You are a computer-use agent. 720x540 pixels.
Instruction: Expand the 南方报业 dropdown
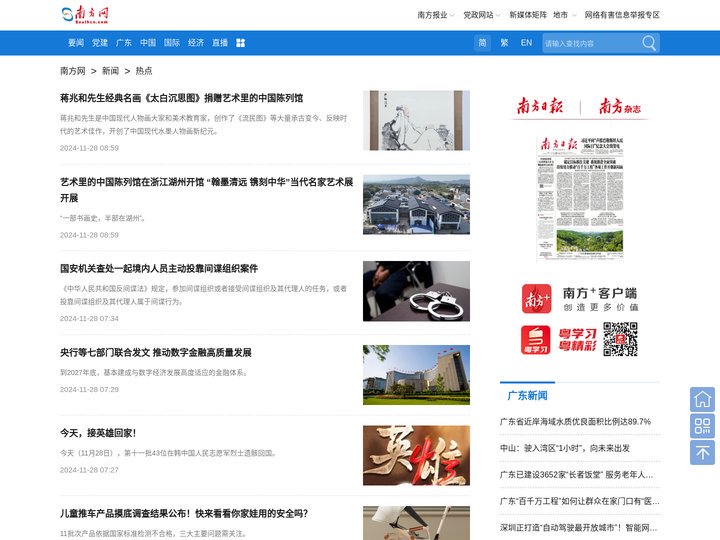coord(435,15)
